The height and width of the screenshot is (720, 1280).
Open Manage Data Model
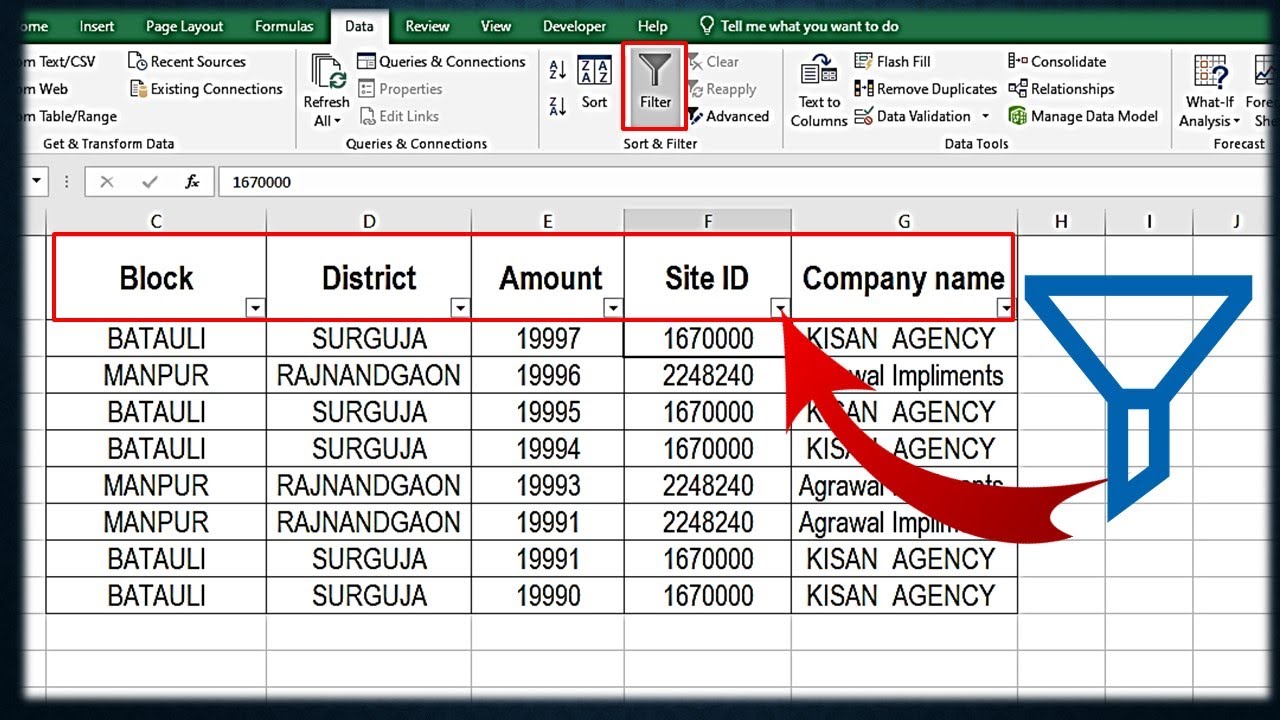[1083, 116]
